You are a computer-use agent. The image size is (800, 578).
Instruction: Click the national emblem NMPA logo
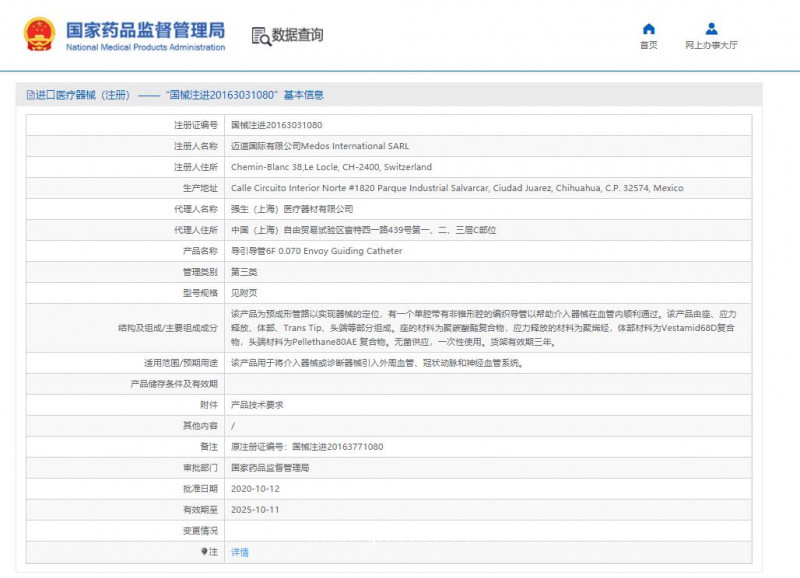click(37, 31)
